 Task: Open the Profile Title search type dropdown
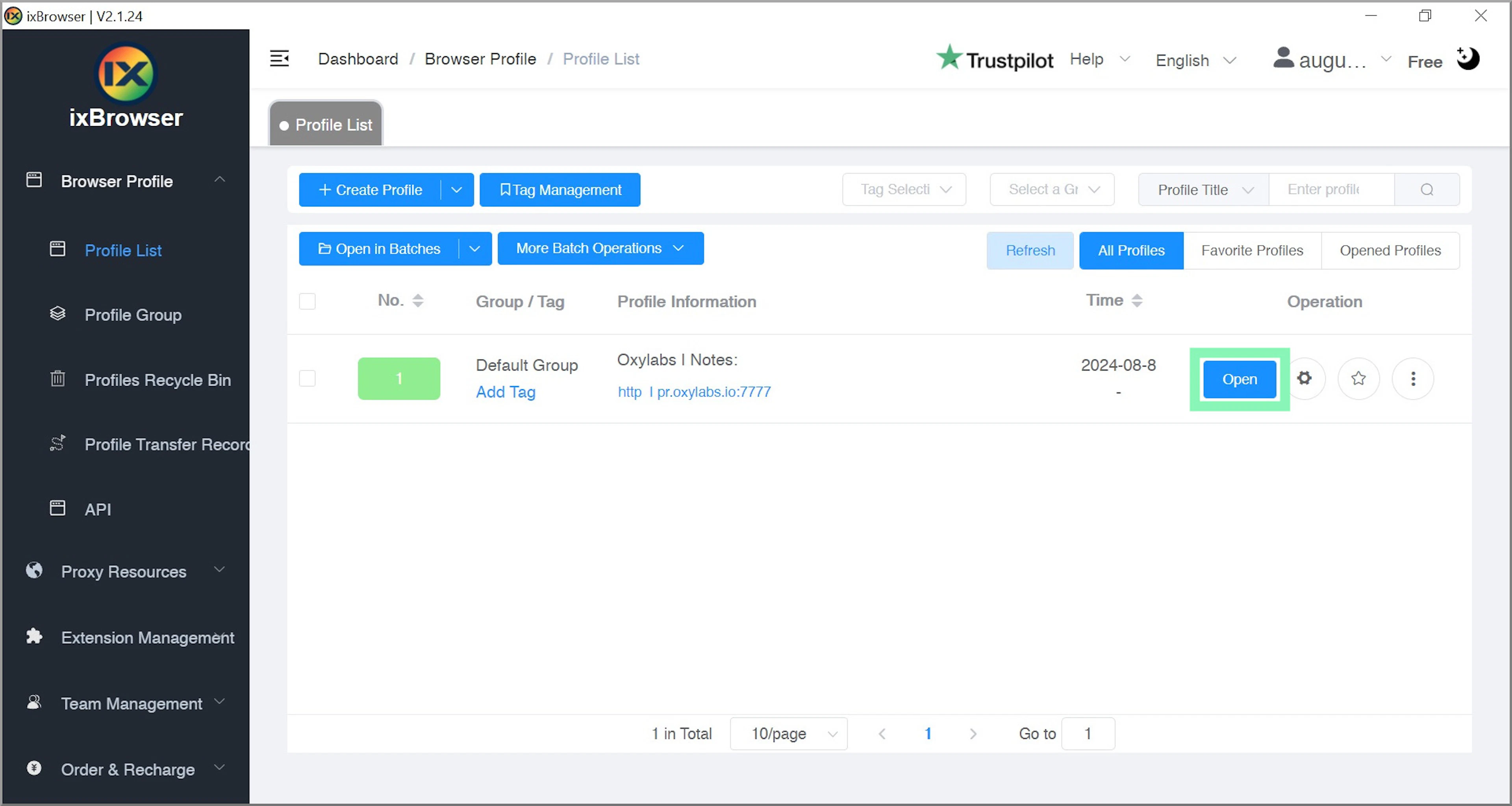coord(1203,189)
